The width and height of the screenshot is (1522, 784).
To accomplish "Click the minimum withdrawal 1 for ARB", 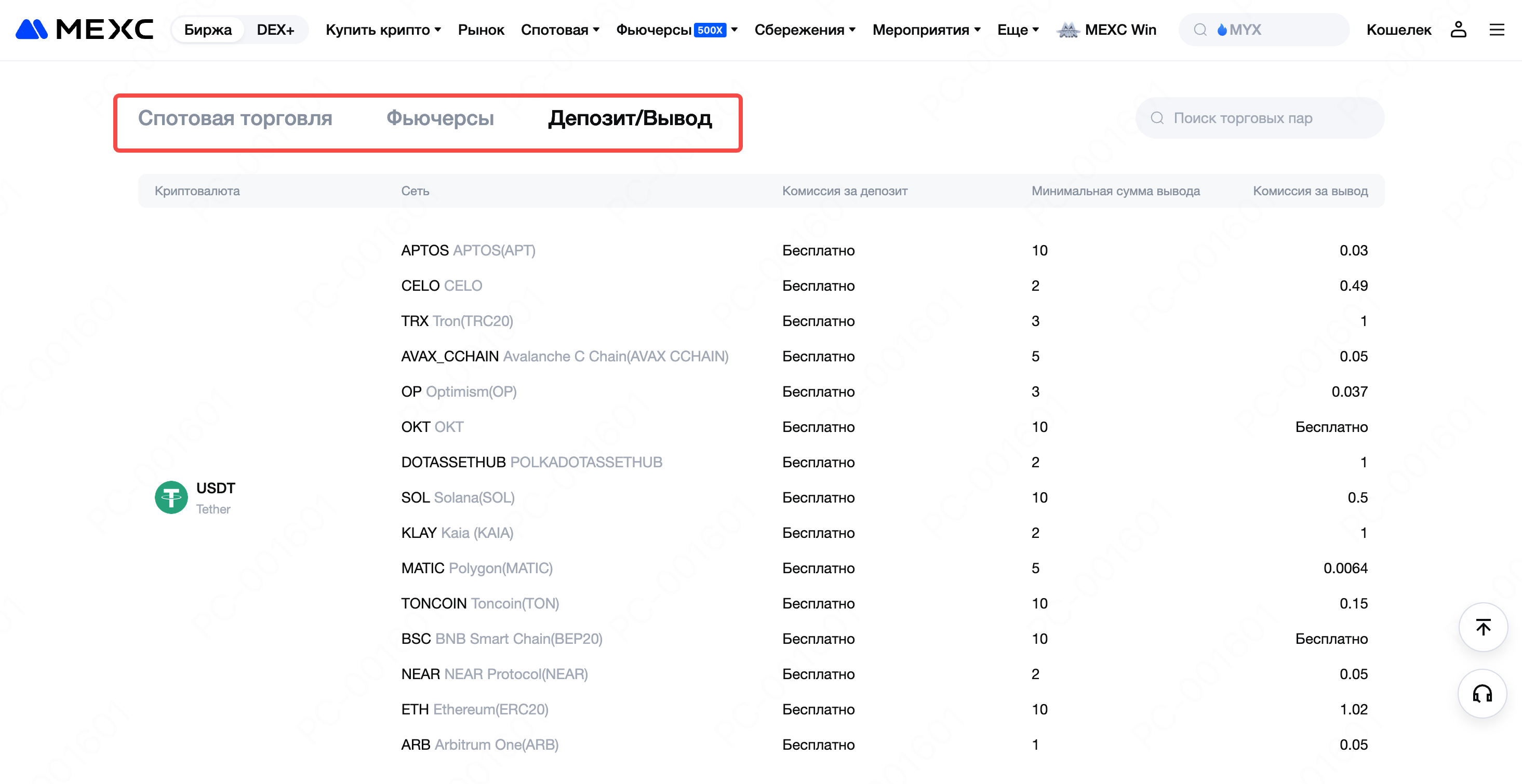I will click(x=1035, y=745).
